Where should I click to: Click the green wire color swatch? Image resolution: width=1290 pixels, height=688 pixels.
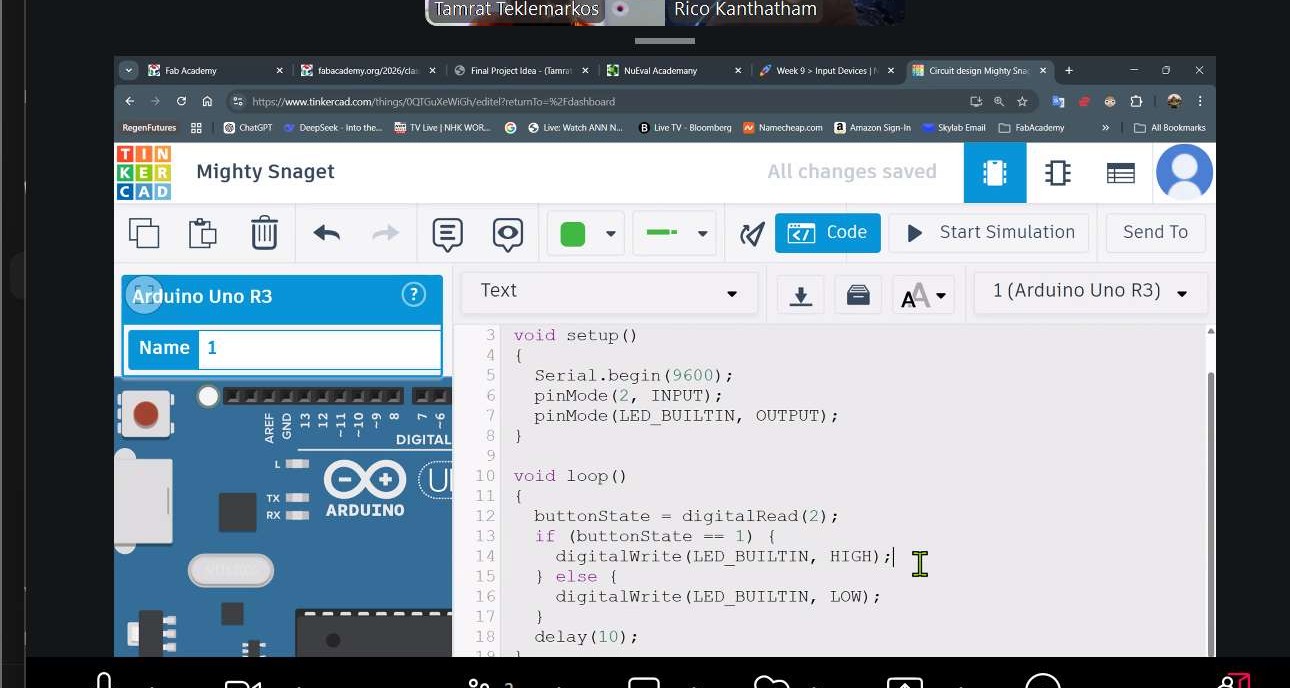point(572,234)
